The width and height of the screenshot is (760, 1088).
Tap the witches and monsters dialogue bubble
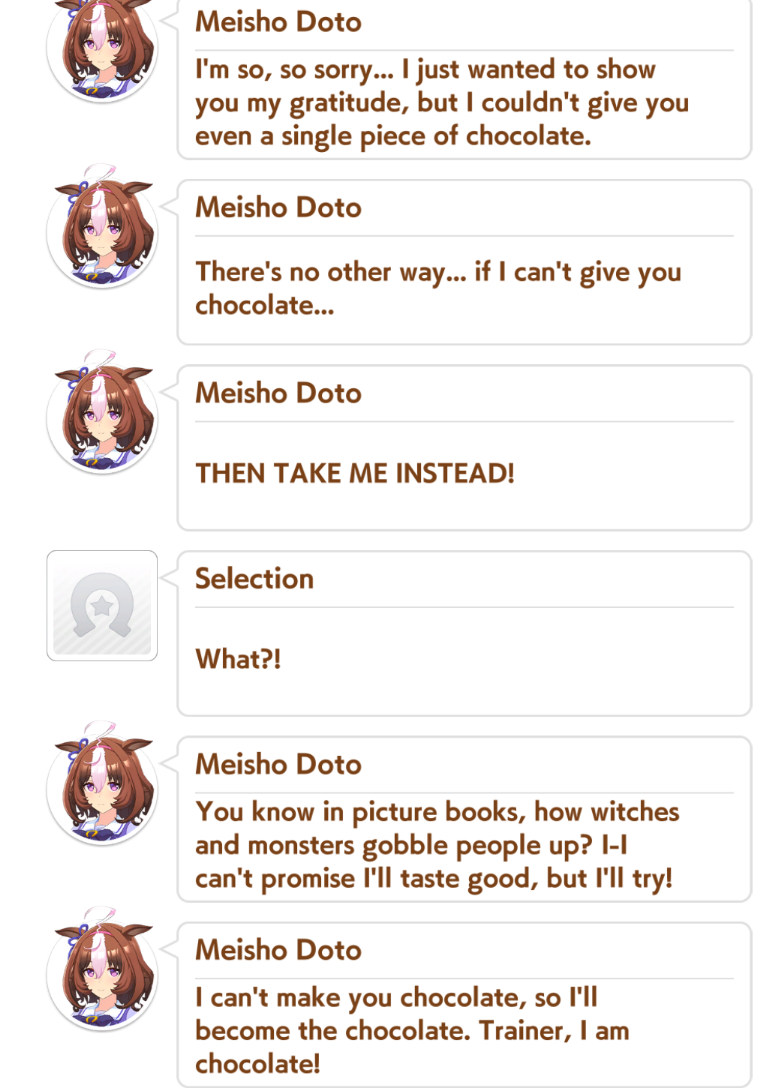[464, 819]
